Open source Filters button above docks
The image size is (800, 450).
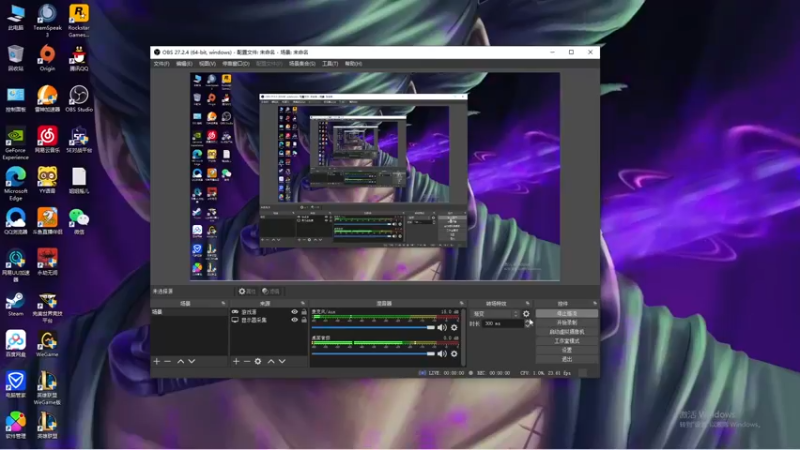271,291
